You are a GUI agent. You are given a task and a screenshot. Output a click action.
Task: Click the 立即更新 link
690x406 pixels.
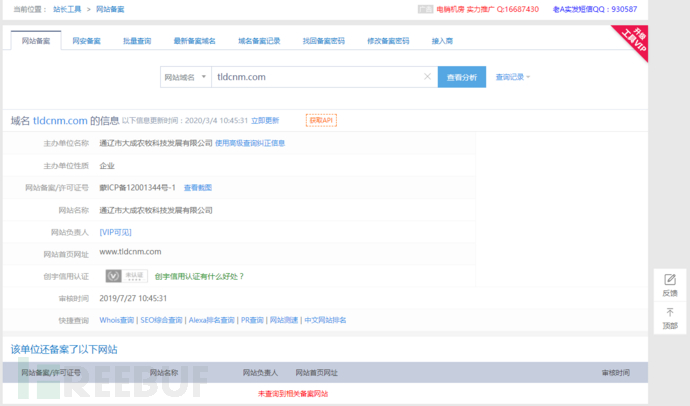[265, 121]
